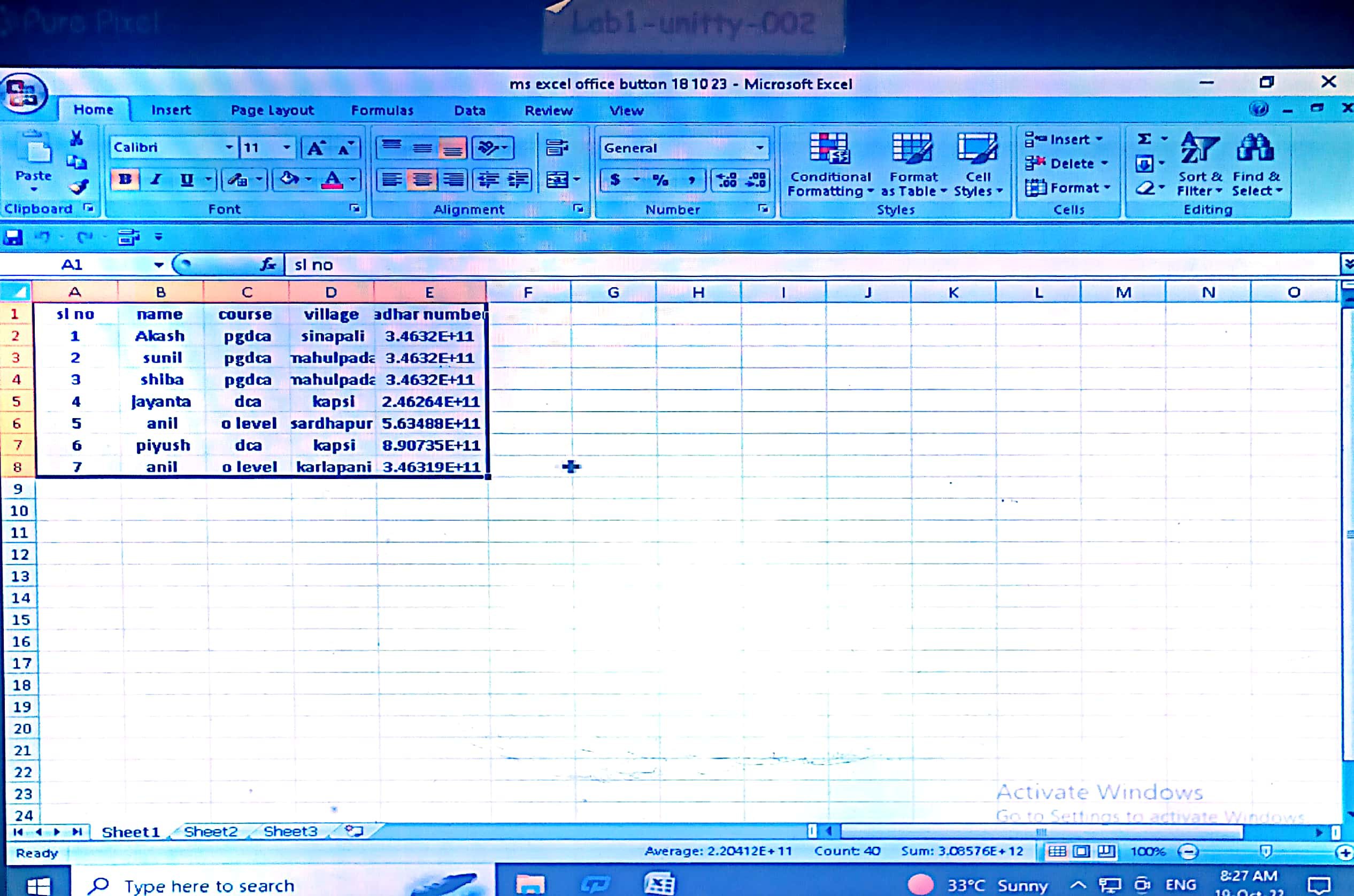Switch to the Formulas ribbon tab
This screenshot has width=1354, height=896.
click(382, 110)
